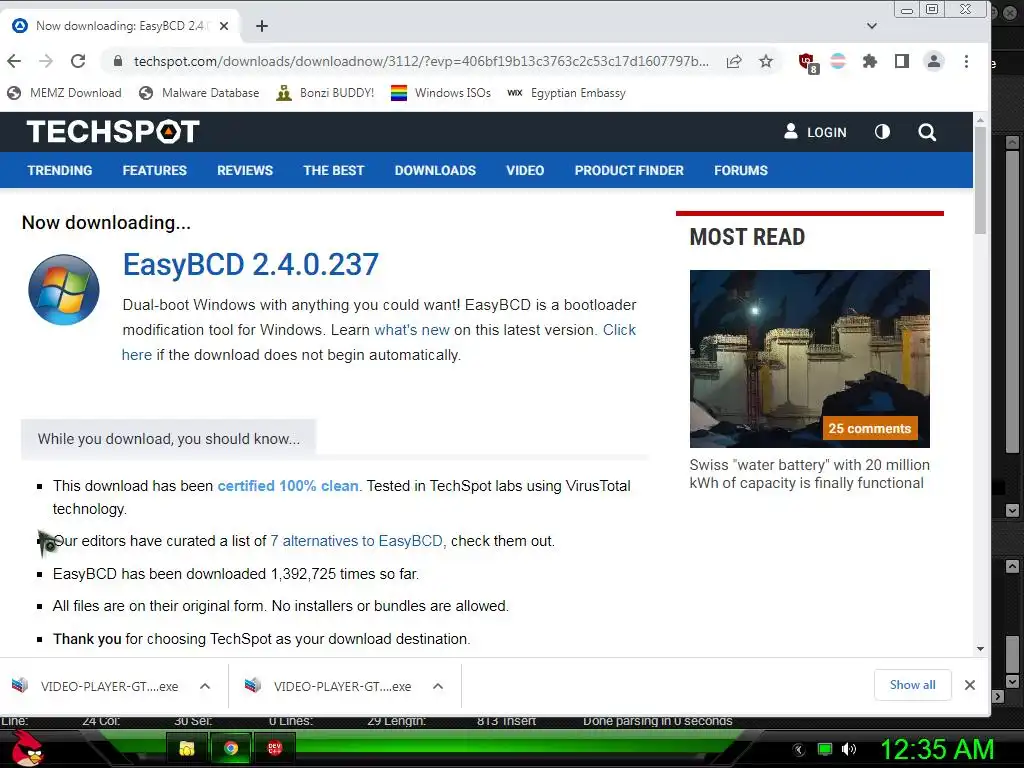
Task: Click the address bar URL field
Action: tap(421, 61)
